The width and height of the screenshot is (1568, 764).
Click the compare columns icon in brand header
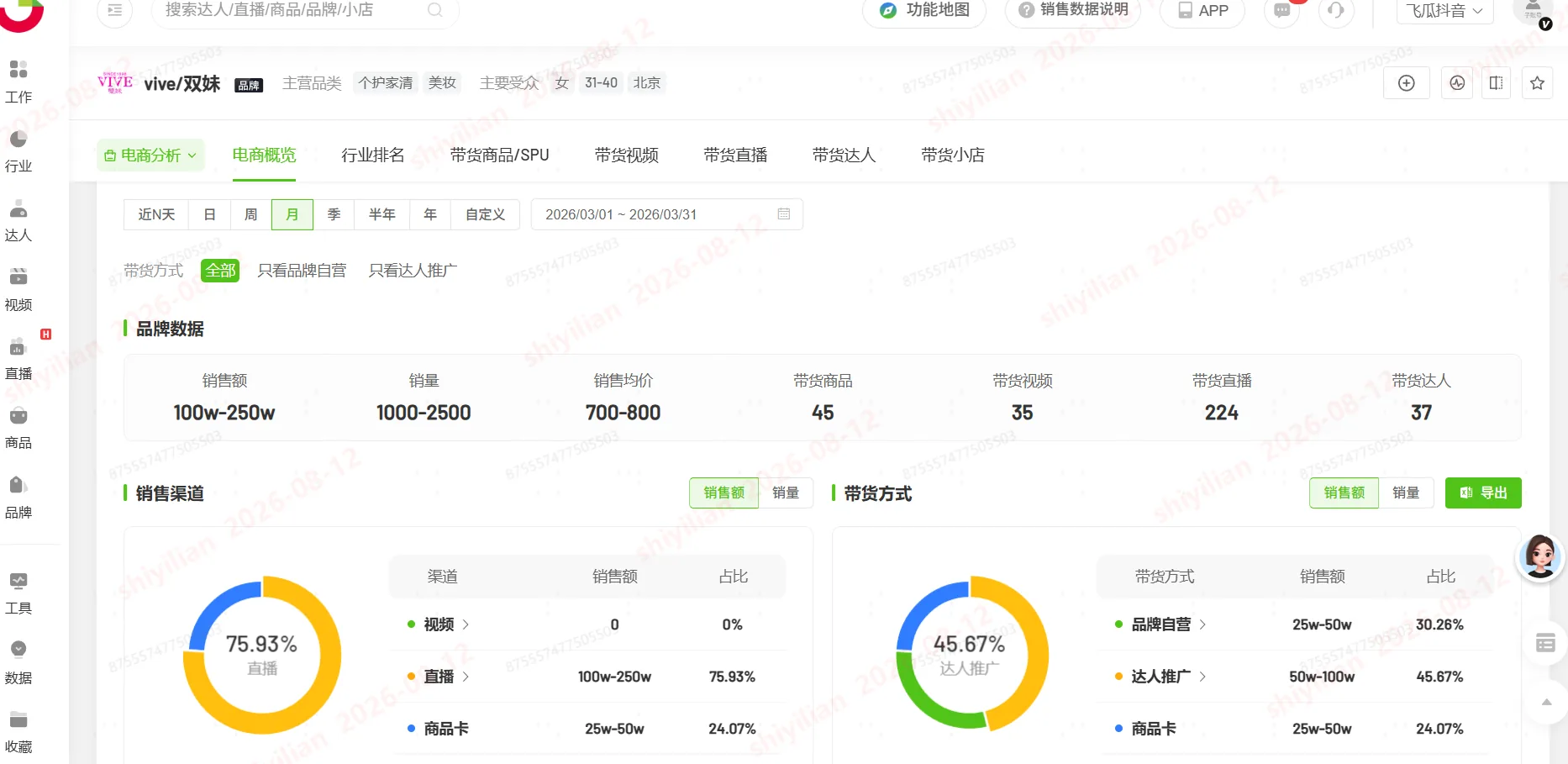(x=1497, y=83)
